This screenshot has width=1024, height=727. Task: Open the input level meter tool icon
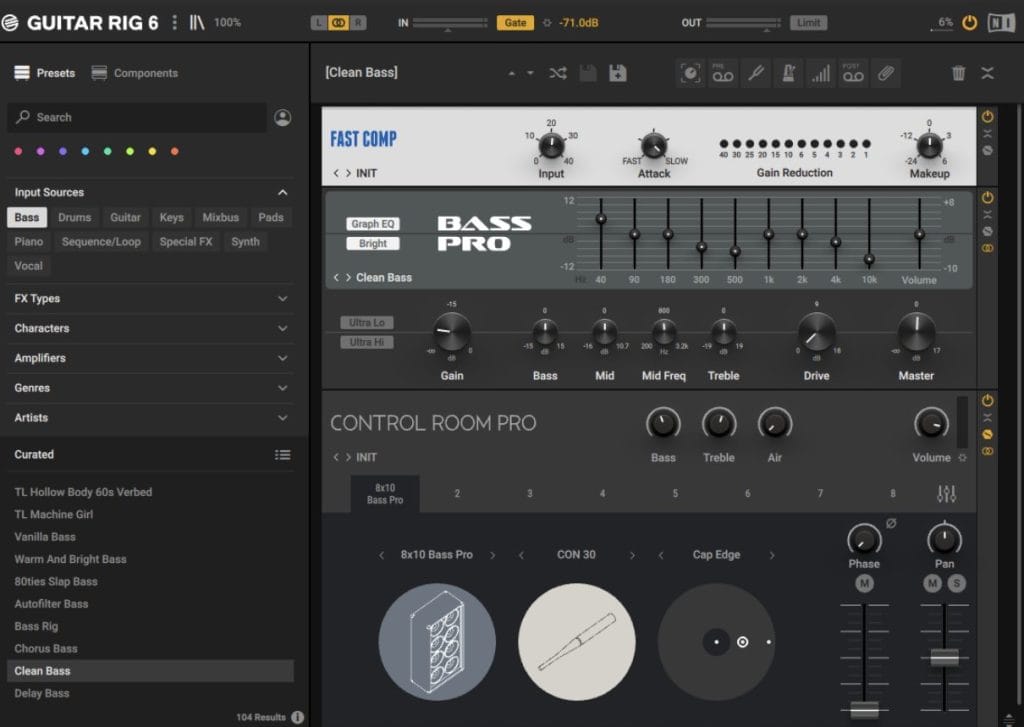821,73
